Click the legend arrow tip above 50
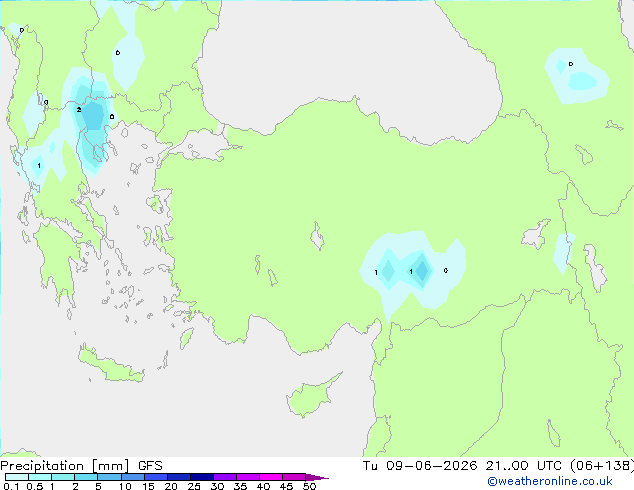Viewport: 634px width, 490px height. click(x=317, y=477)
